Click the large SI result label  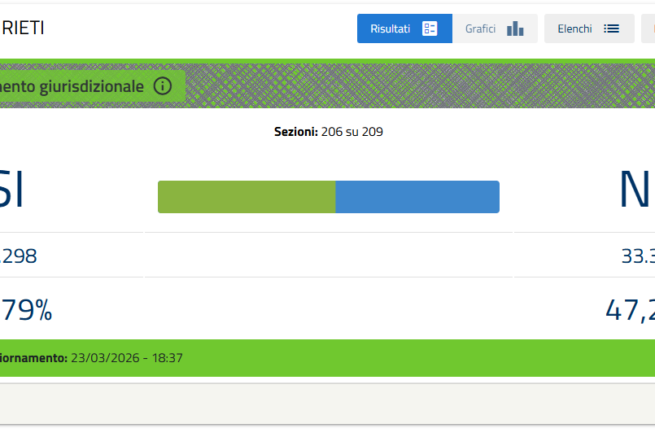coord(10,190)
